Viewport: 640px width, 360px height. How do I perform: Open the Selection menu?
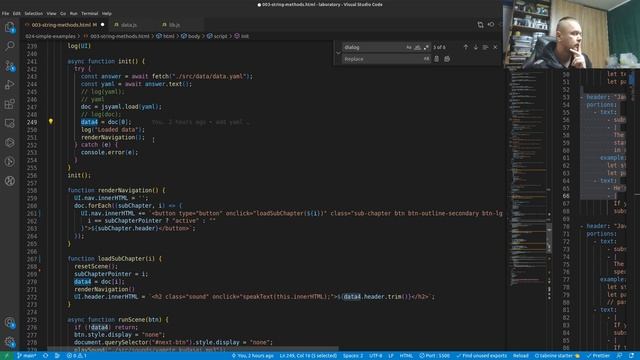(x=33, y=13)
